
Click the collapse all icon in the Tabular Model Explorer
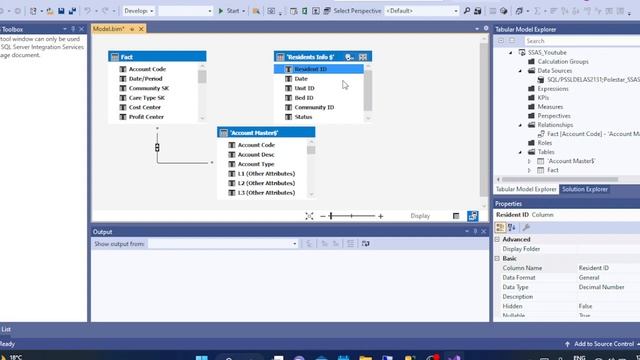tap(501, 41)
